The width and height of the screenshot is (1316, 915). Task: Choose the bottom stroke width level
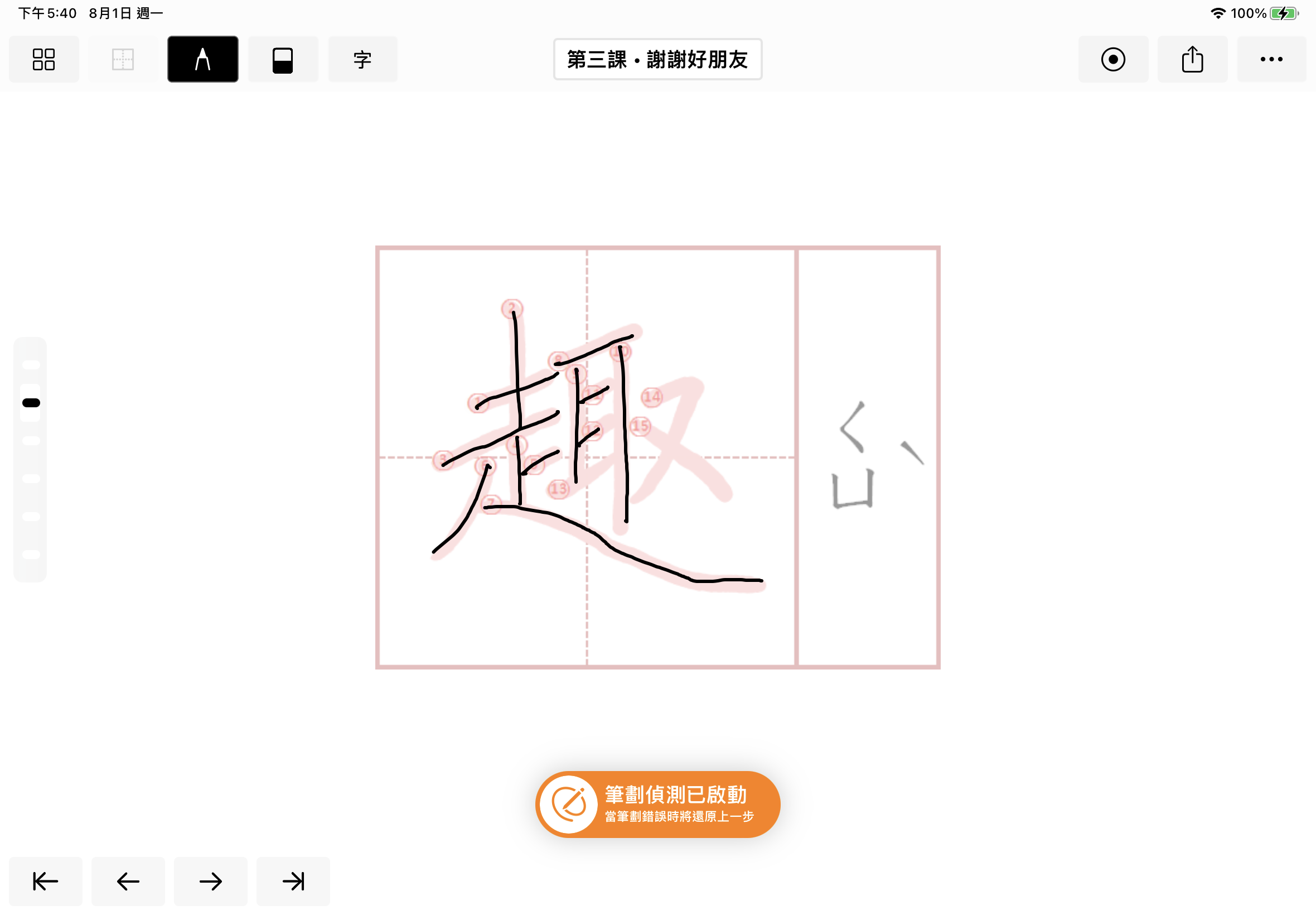point(31,554)
